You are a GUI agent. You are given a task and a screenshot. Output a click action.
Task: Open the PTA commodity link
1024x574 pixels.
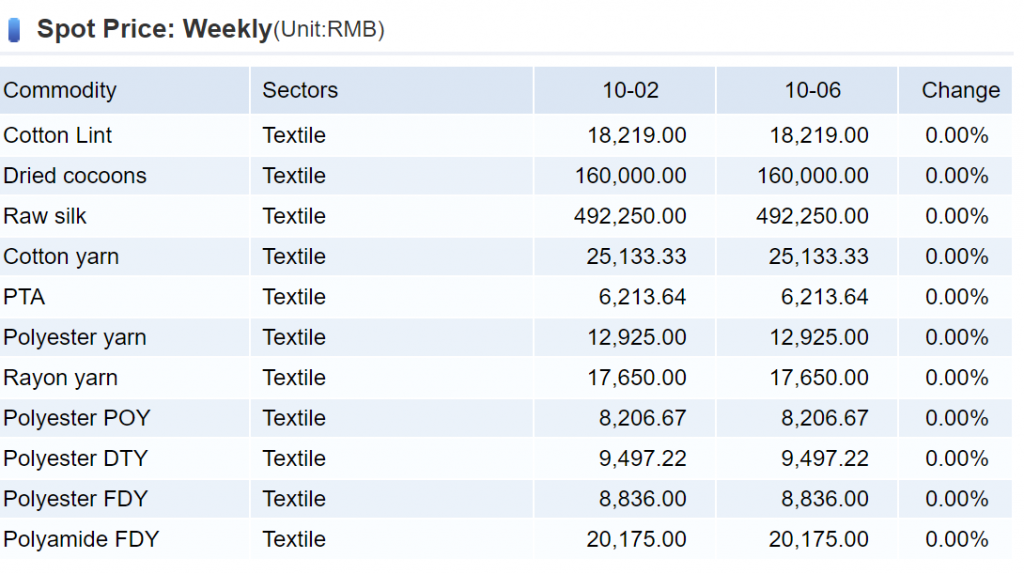[24, 297]
